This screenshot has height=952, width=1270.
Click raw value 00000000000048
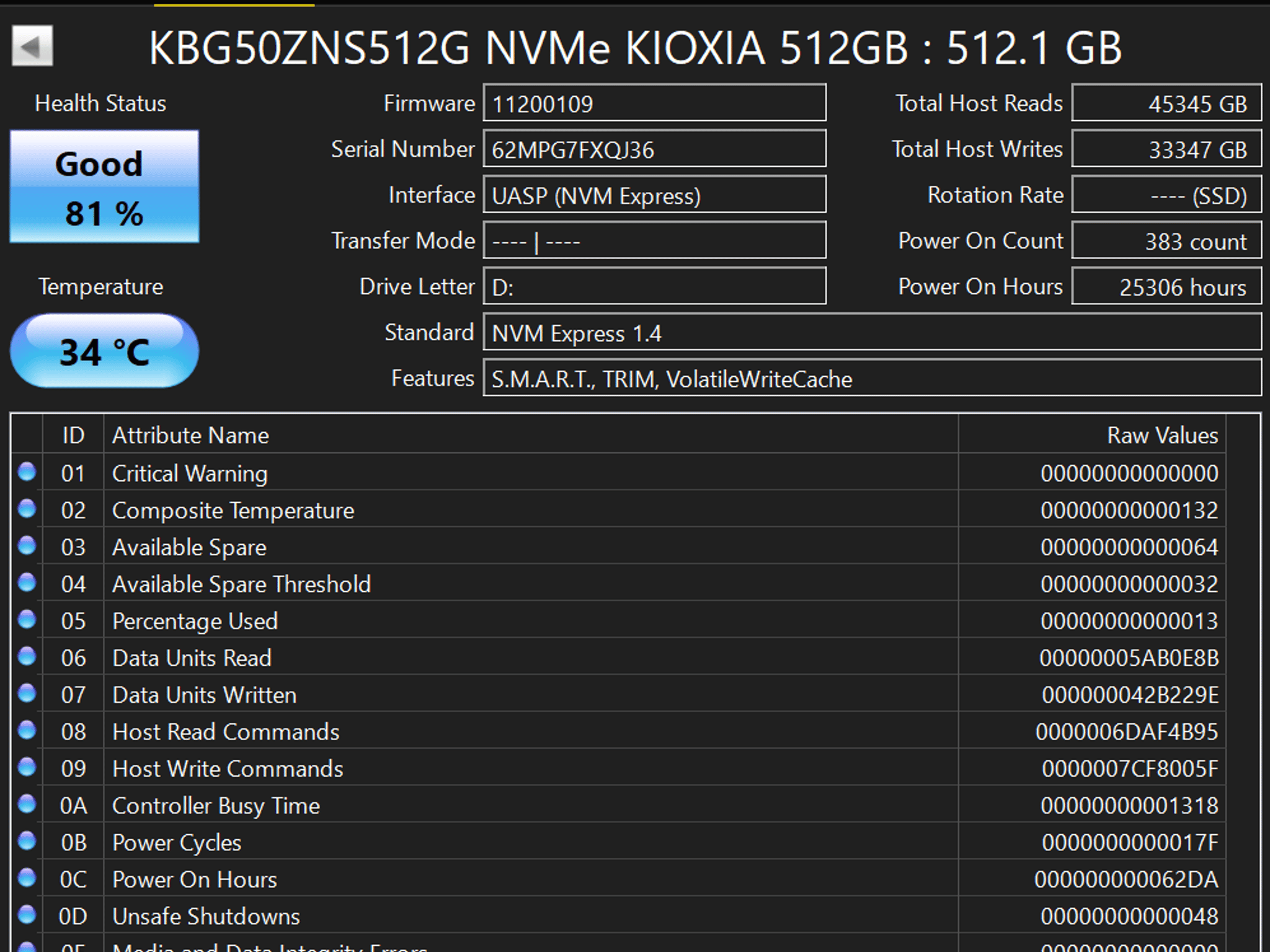tap(1129, 917)
